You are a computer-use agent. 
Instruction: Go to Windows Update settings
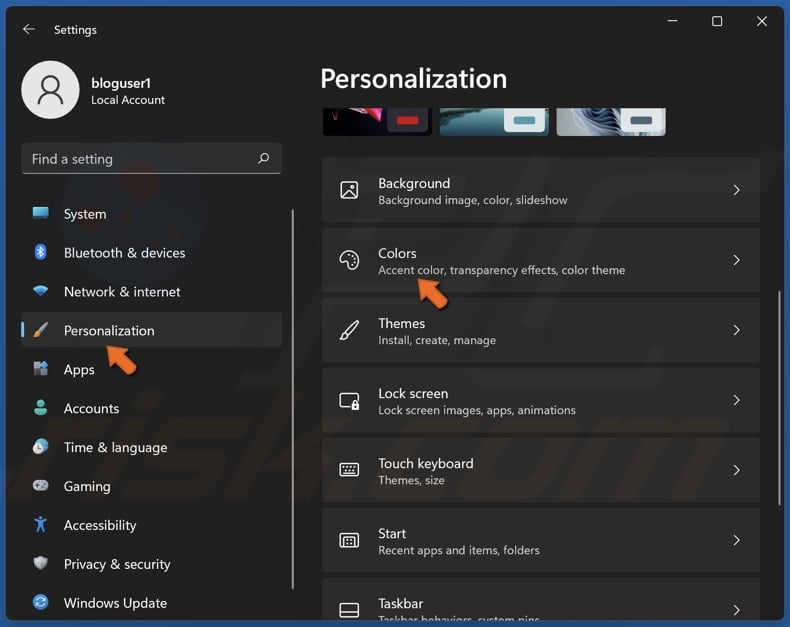pos(151,602)
